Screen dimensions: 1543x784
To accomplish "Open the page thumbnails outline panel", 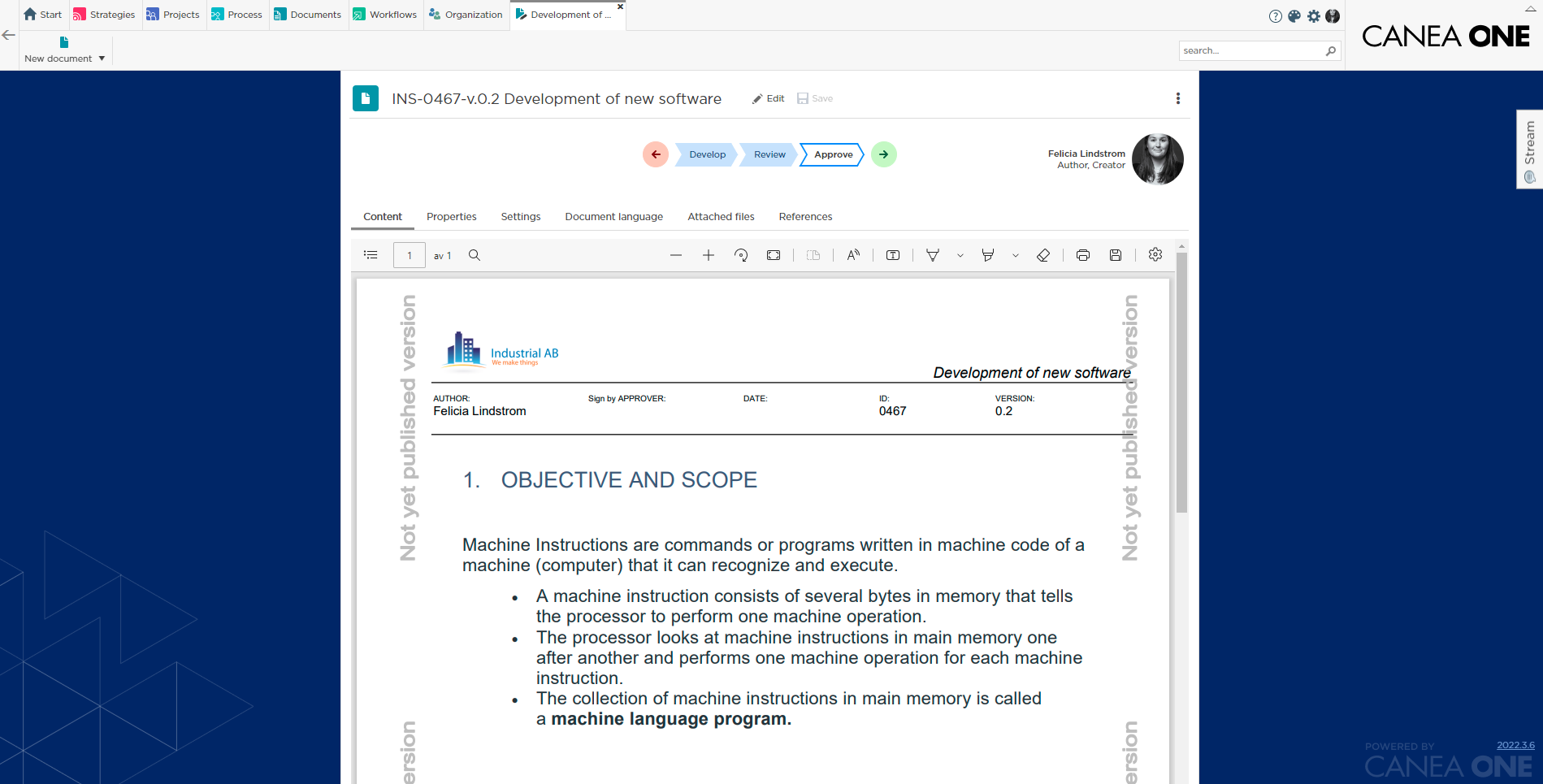I will click(371, 254).
